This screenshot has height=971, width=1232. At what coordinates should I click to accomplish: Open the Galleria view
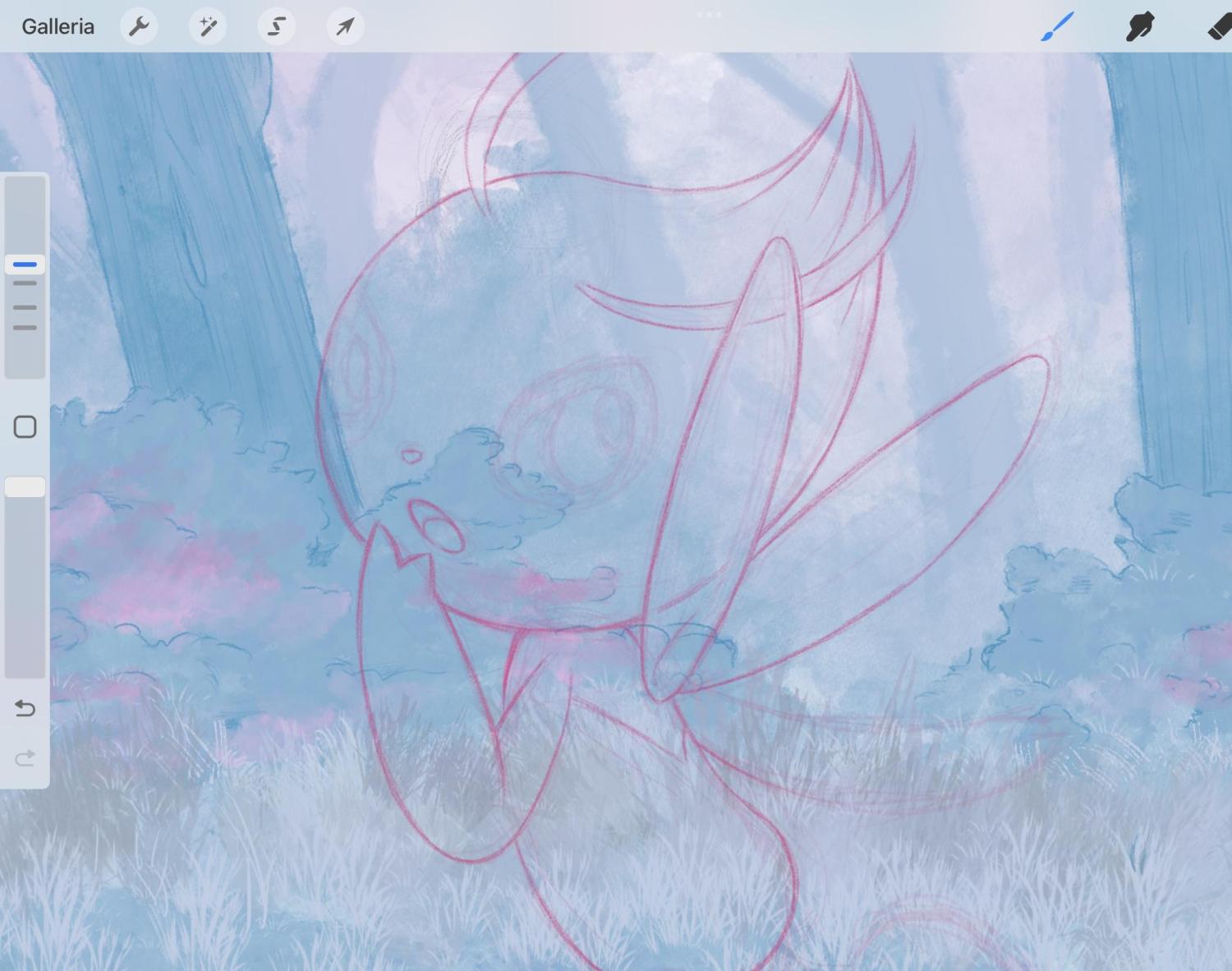(x=57, y=26)
